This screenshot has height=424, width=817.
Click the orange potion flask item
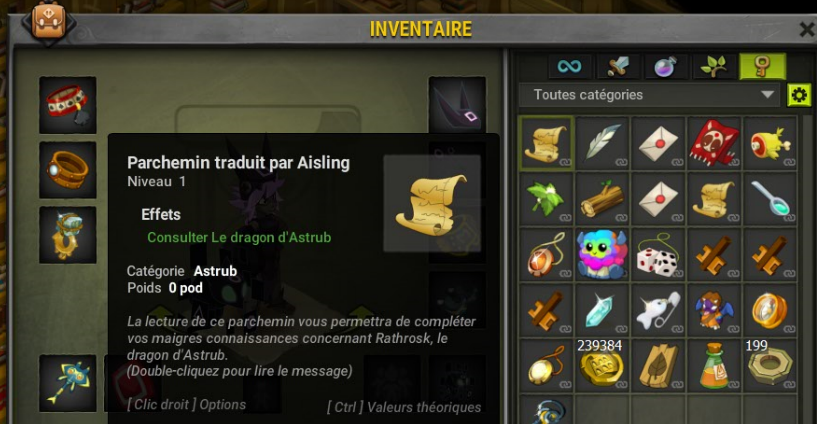click(714, 366)
